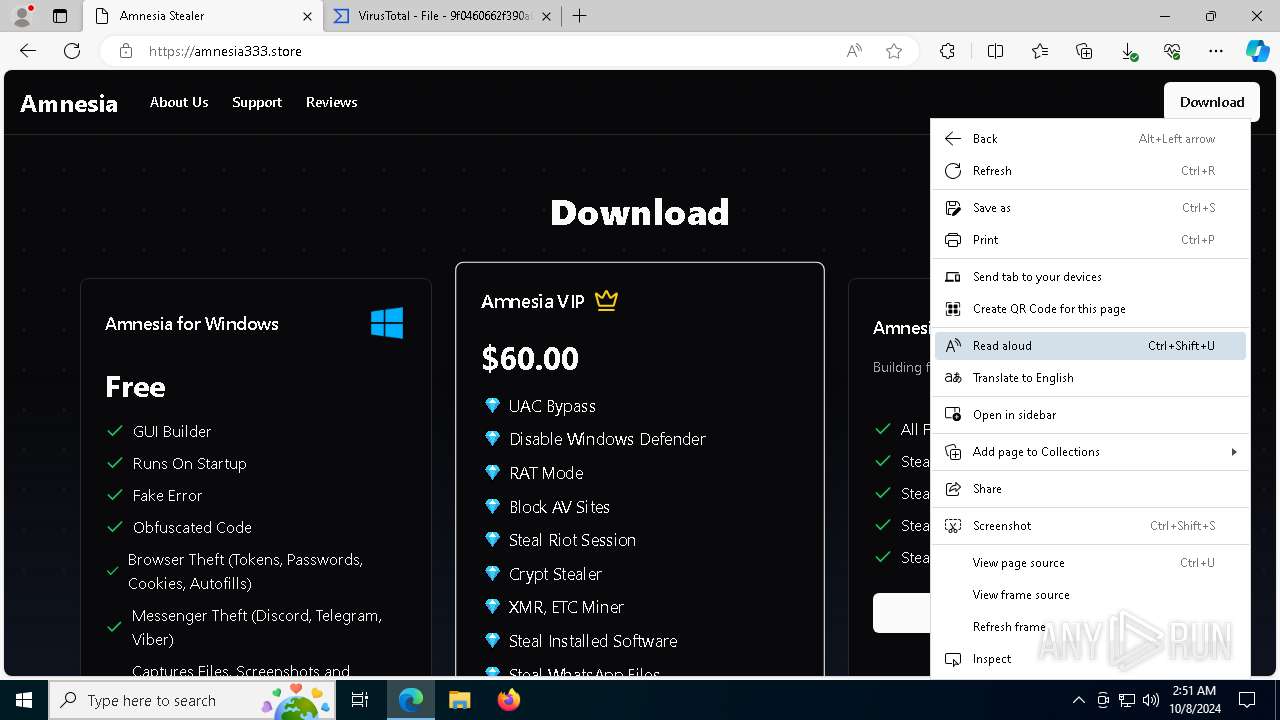Image resolution: width=1280 pixels, height=720 pixels.
Task: Close the Amnesia Stealer tab
Action: tap(307, 16)
